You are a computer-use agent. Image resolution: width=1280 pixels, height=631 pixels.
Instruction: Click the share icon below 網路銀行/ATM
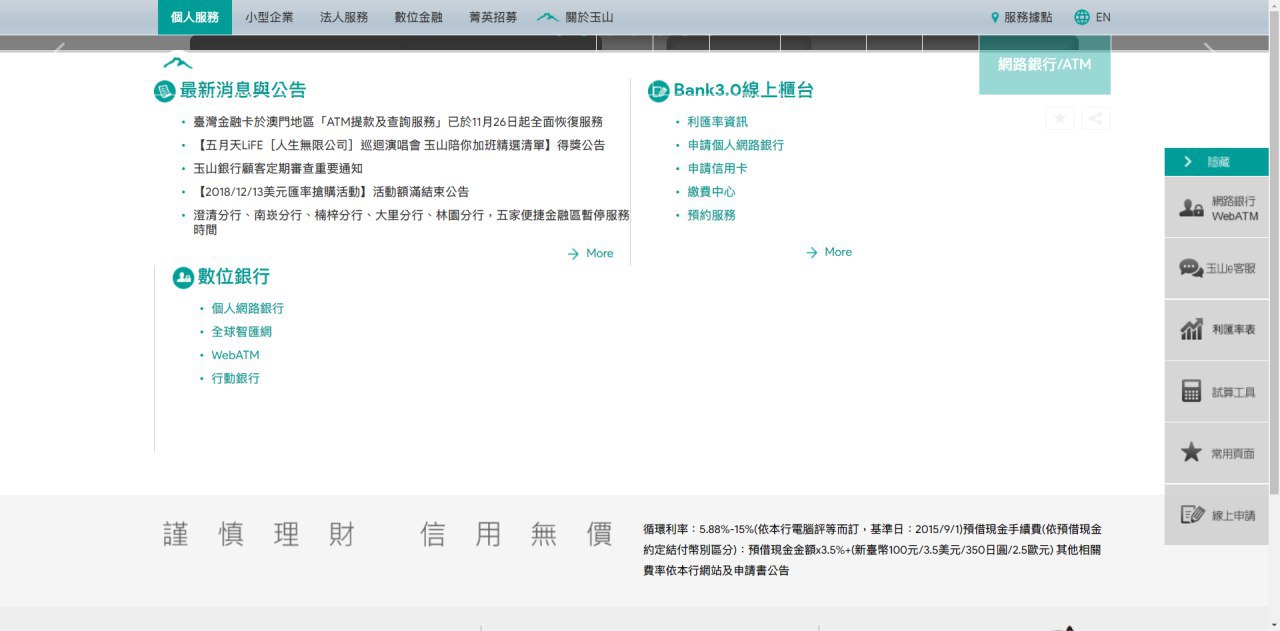(x=1095, y=118)
